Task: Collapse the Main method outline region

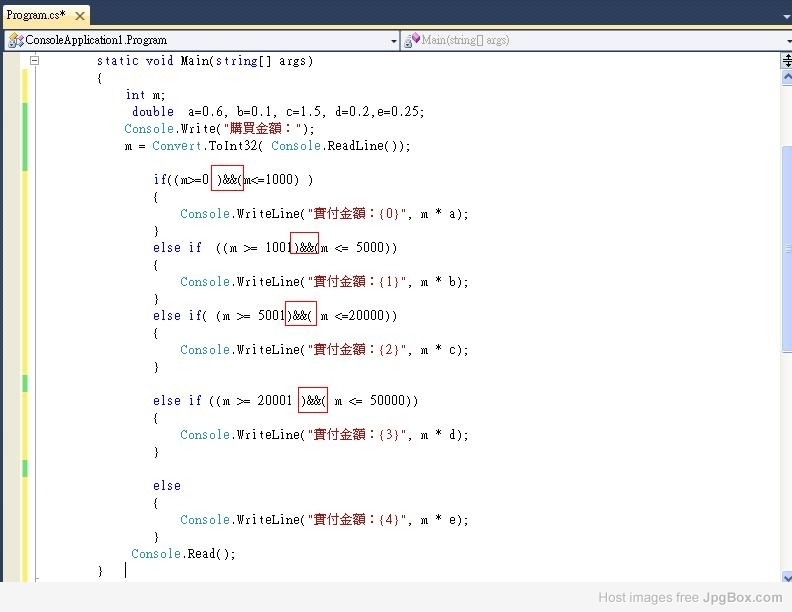Action: click(34, 61)
